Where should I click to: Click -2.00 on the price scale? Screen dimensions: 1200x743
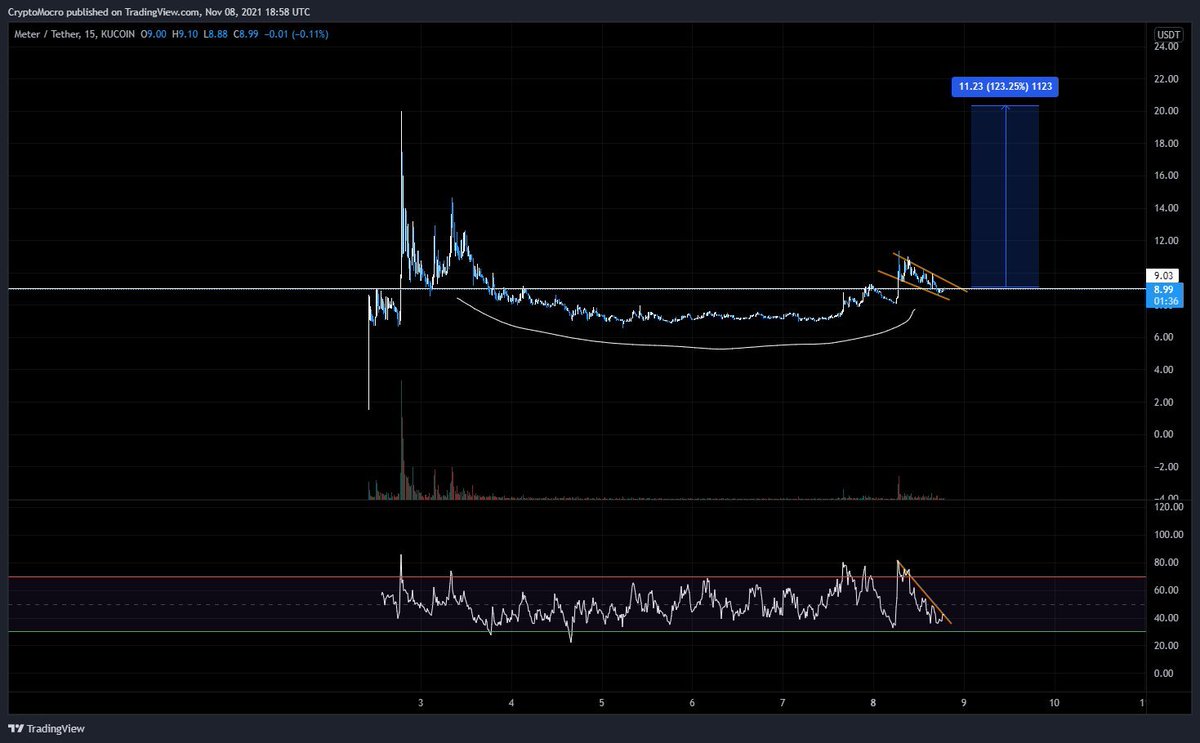tap(1164, 467)
